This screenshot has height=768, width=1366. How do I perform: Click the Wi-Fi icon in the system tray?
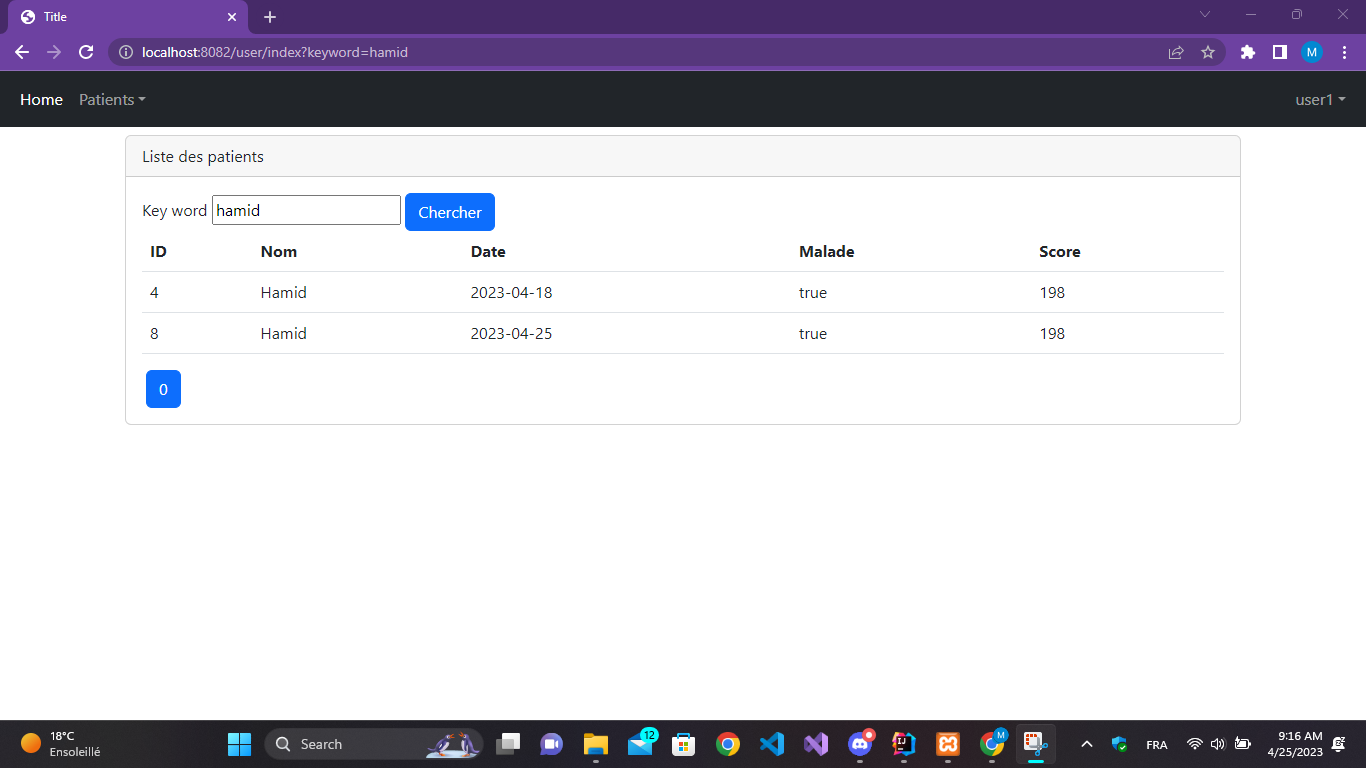click(x=1194, y=744)
